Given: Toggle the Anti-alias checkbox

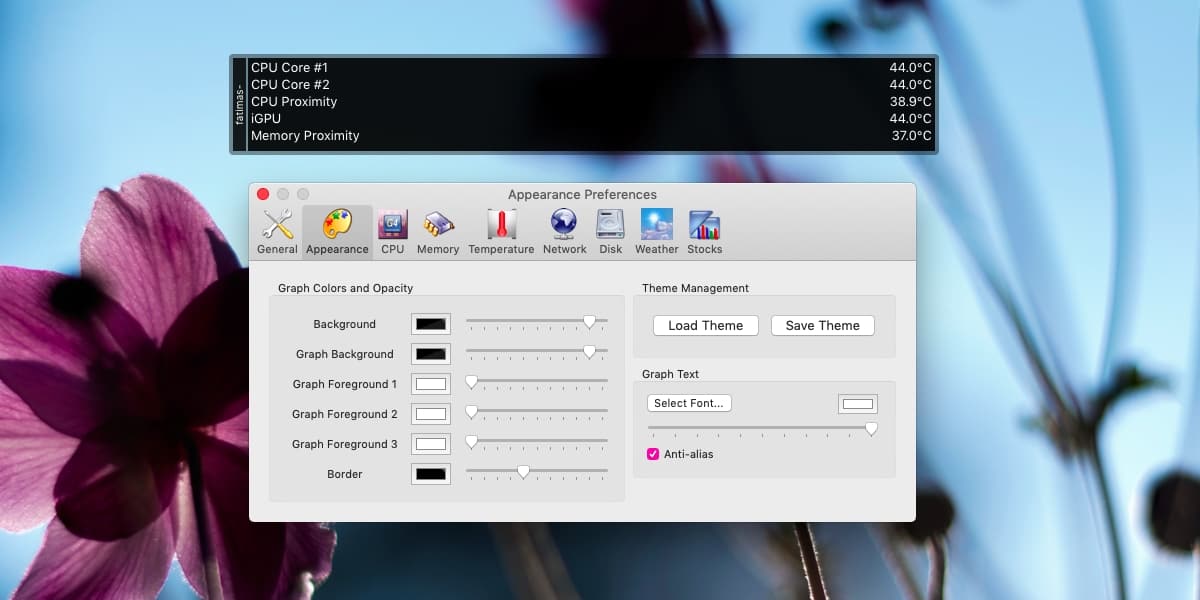Looking at the screenshot, I should coord(653,454).
